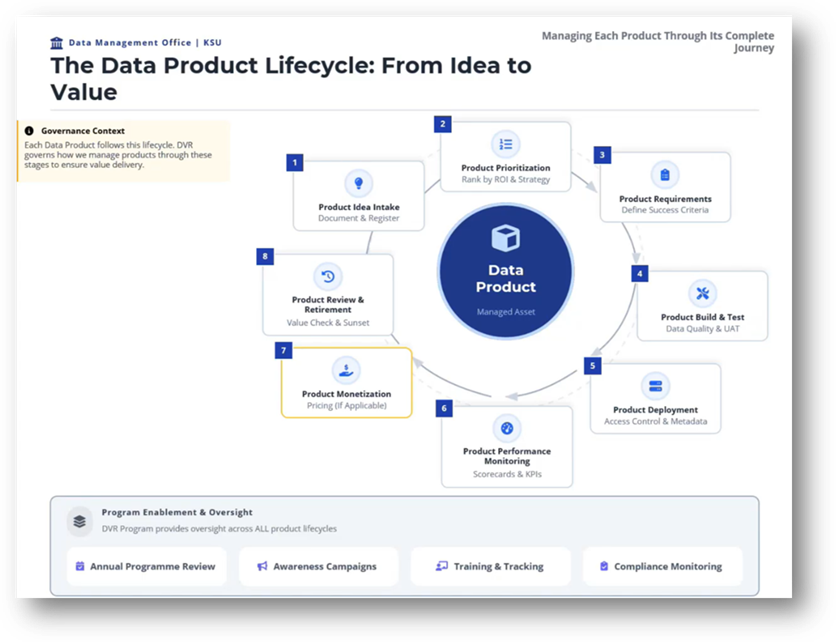Click the Product Requirements title
Viewport: 836px width, 642px height.
point(665,198)
